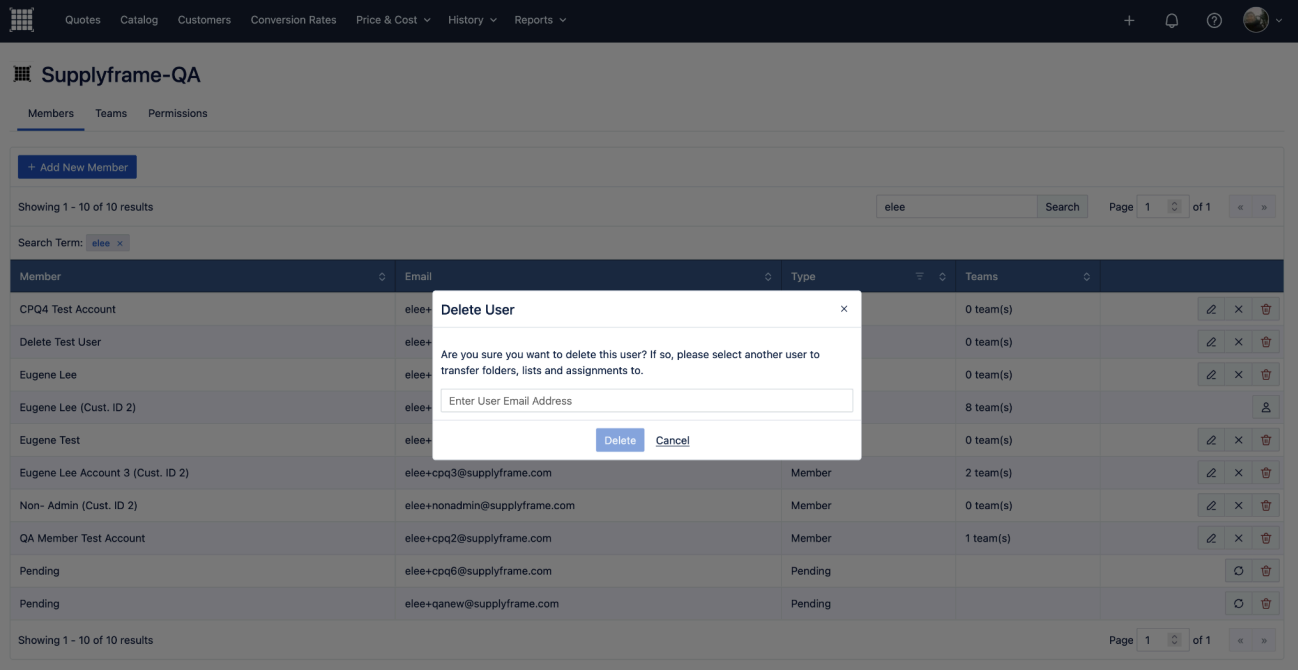The height and width of the screenshot is (670, 1298).
Task: Click the x icon for Delete Test User
Action: point(1238,342)
